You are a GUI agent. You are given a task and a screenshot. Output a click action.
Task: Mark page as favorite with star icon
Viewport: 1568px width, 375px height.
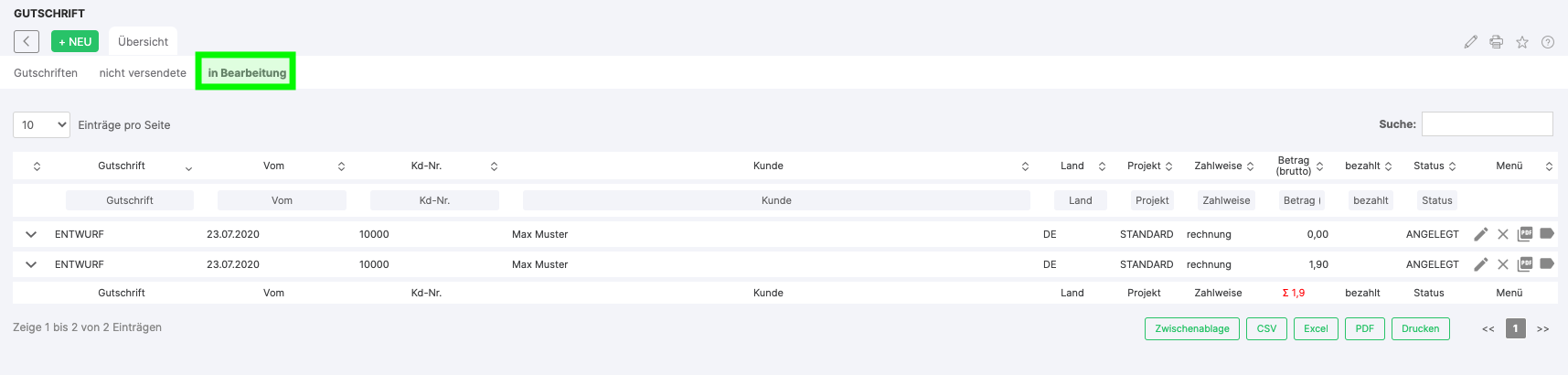click(x=1521, y=42)
